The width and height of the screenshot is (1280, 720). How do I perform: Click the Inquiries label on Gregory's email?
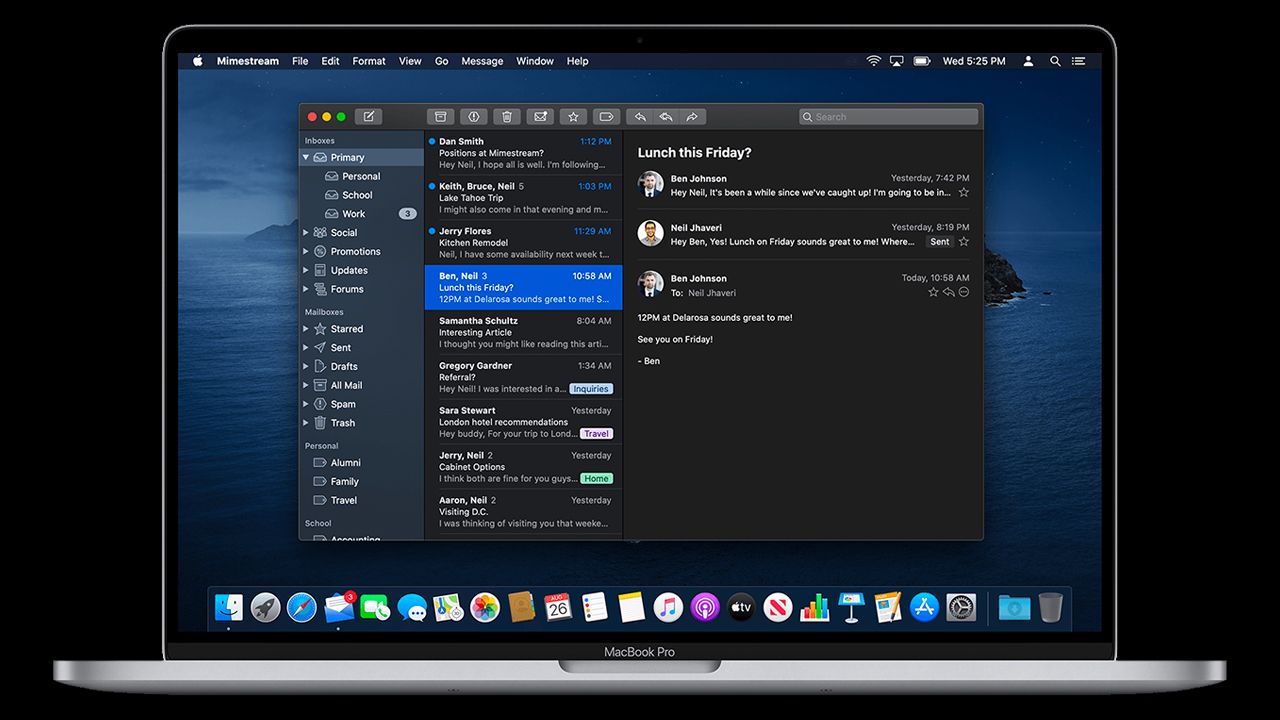pyautogui.click(x=591, y=389)
